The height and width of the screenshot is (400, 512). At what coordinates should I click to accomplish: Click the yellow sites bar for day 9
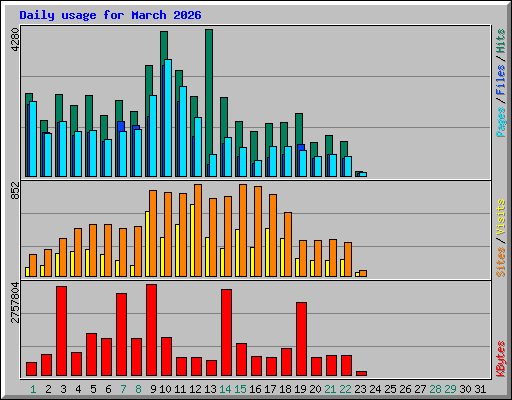pyautogui.click(x=147, y=244)
